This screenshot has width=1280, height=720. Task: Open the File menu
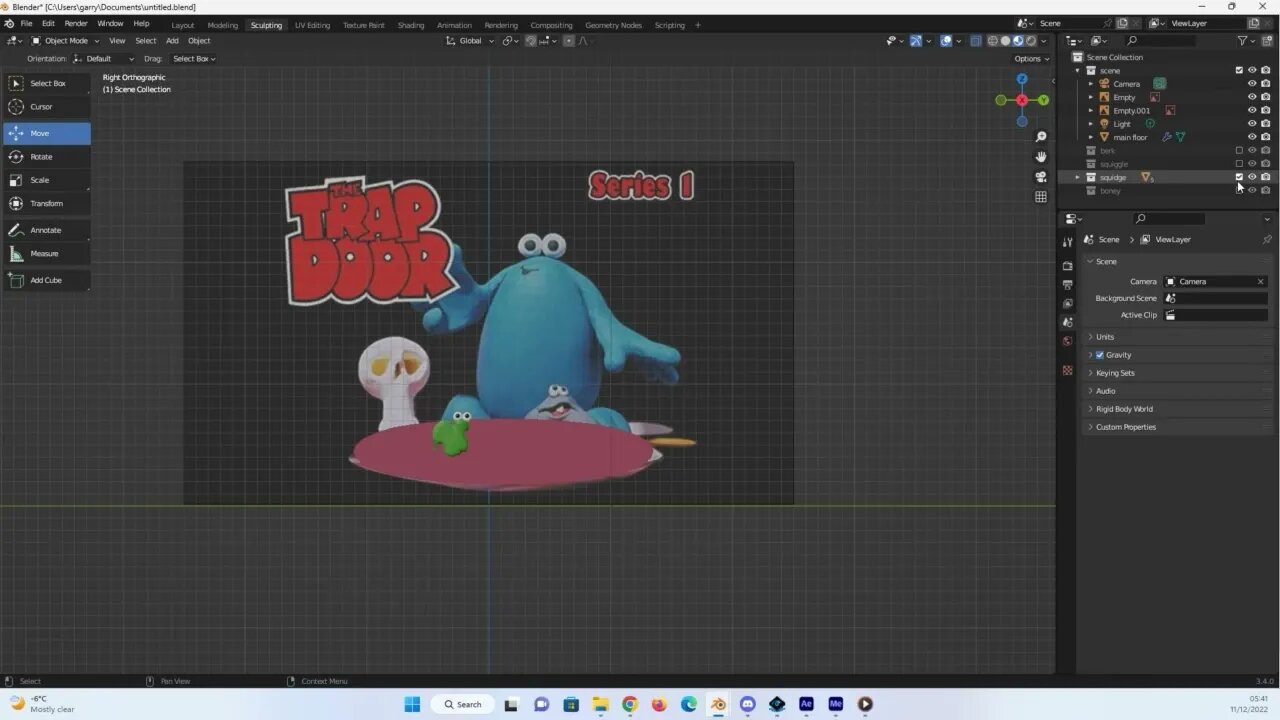tap(27, 24)
